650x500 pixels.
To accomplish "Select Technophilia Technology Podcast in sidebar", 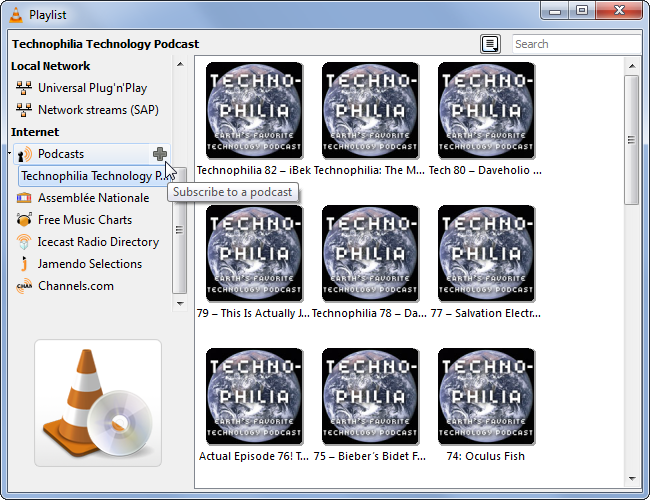I will [x=93, y=176].
